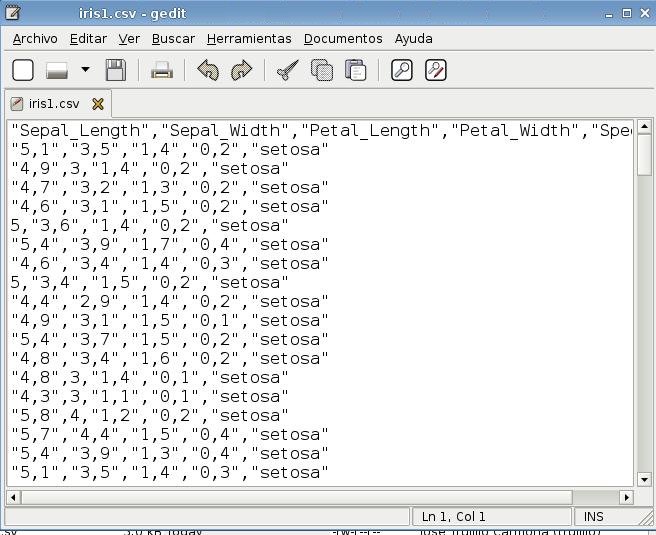
Task: Expand the recent files dropdown arrow
Action: [x=85, y=69]
